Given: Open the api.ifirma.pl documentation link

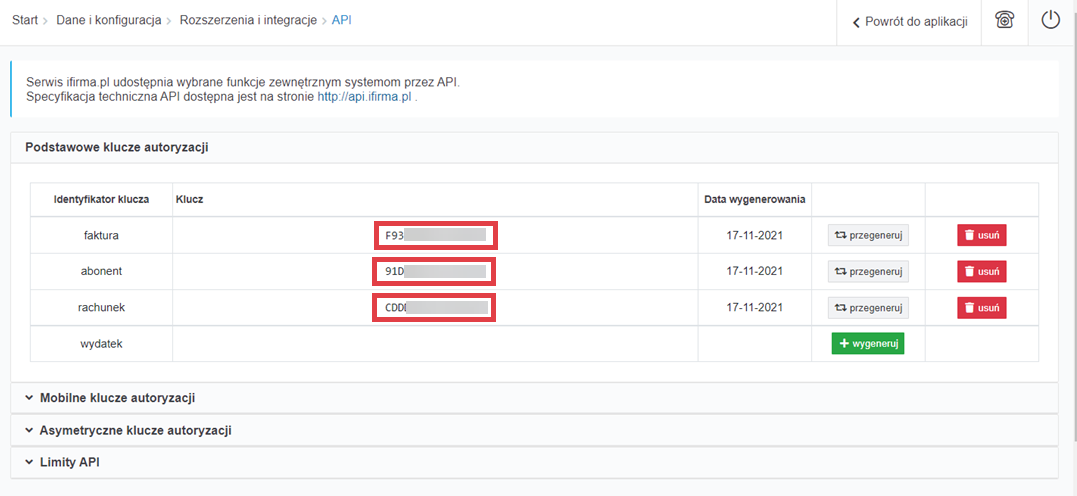Looking at the screenshot, I should click(364, 97).
